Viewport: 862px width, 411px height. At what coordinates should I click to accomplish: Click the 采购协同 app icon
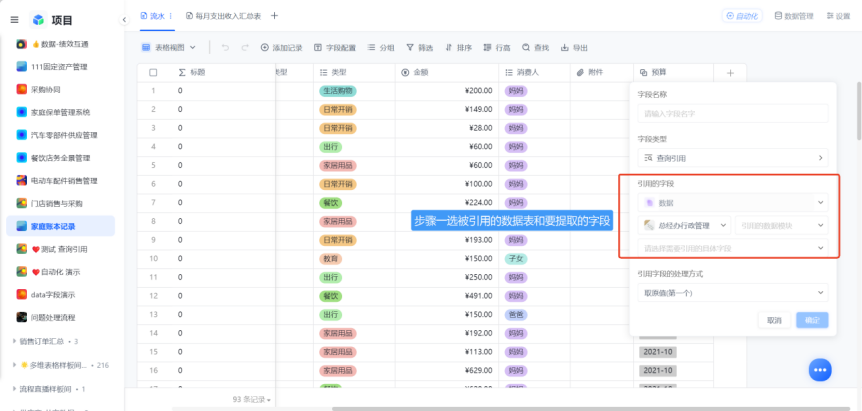(21, 90)
